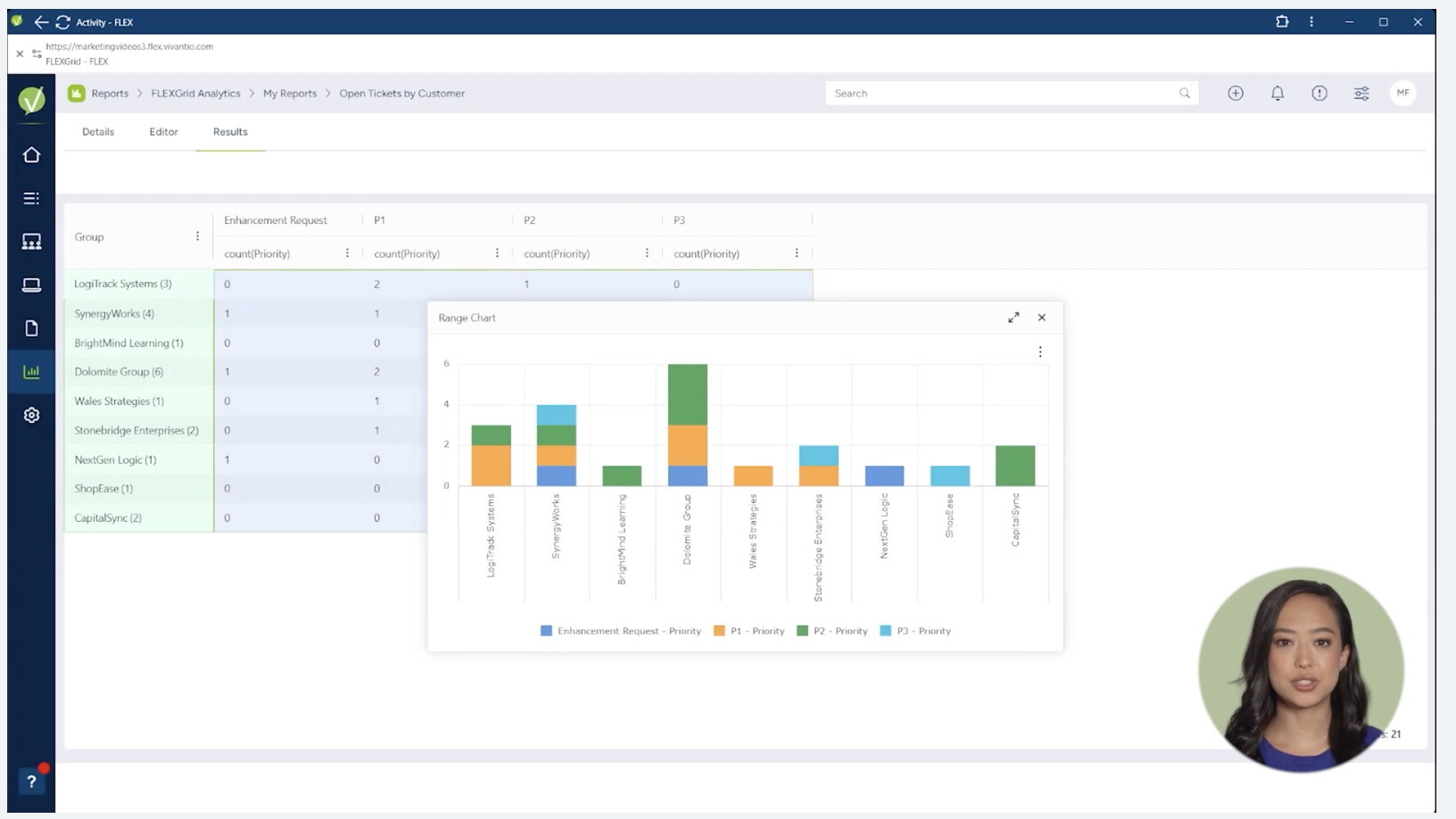Go to My Reports breadcrumb
Image resolution: width=1456 pixels, height=819 pixels.
tap(289, 94)
